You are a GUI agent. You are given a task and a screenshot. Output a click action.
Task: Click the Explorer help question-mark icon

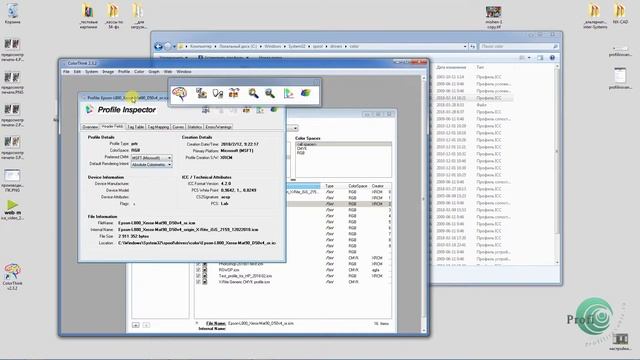click(552, 58)
